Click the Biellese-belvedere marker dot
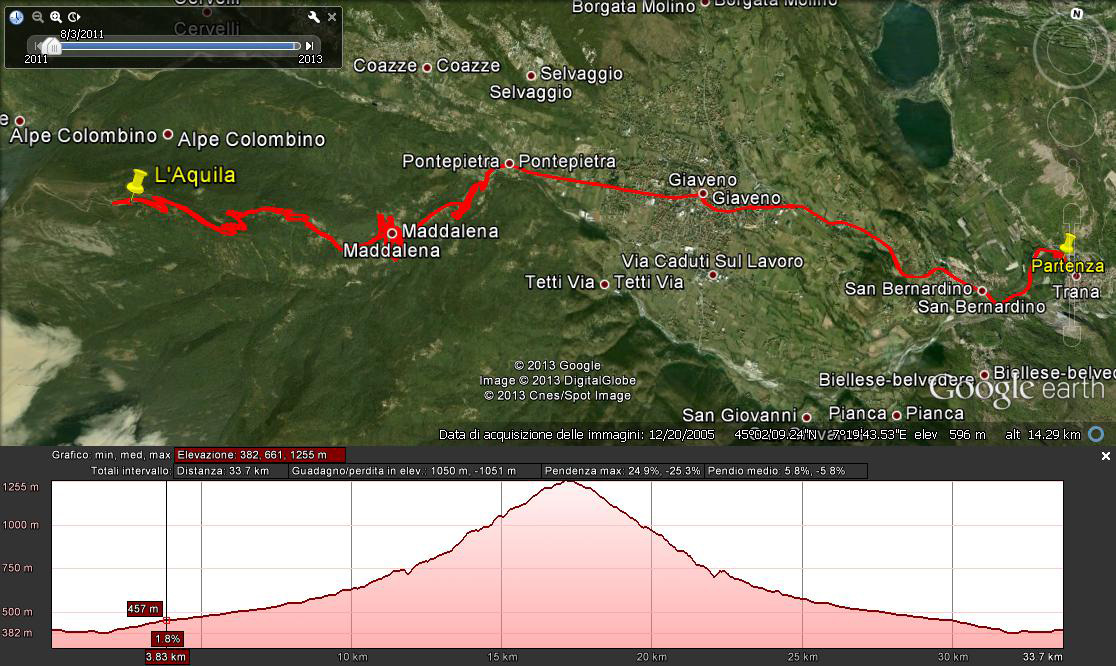Image resolution: width=1116 pixels, height=666 pixels. 984,374
